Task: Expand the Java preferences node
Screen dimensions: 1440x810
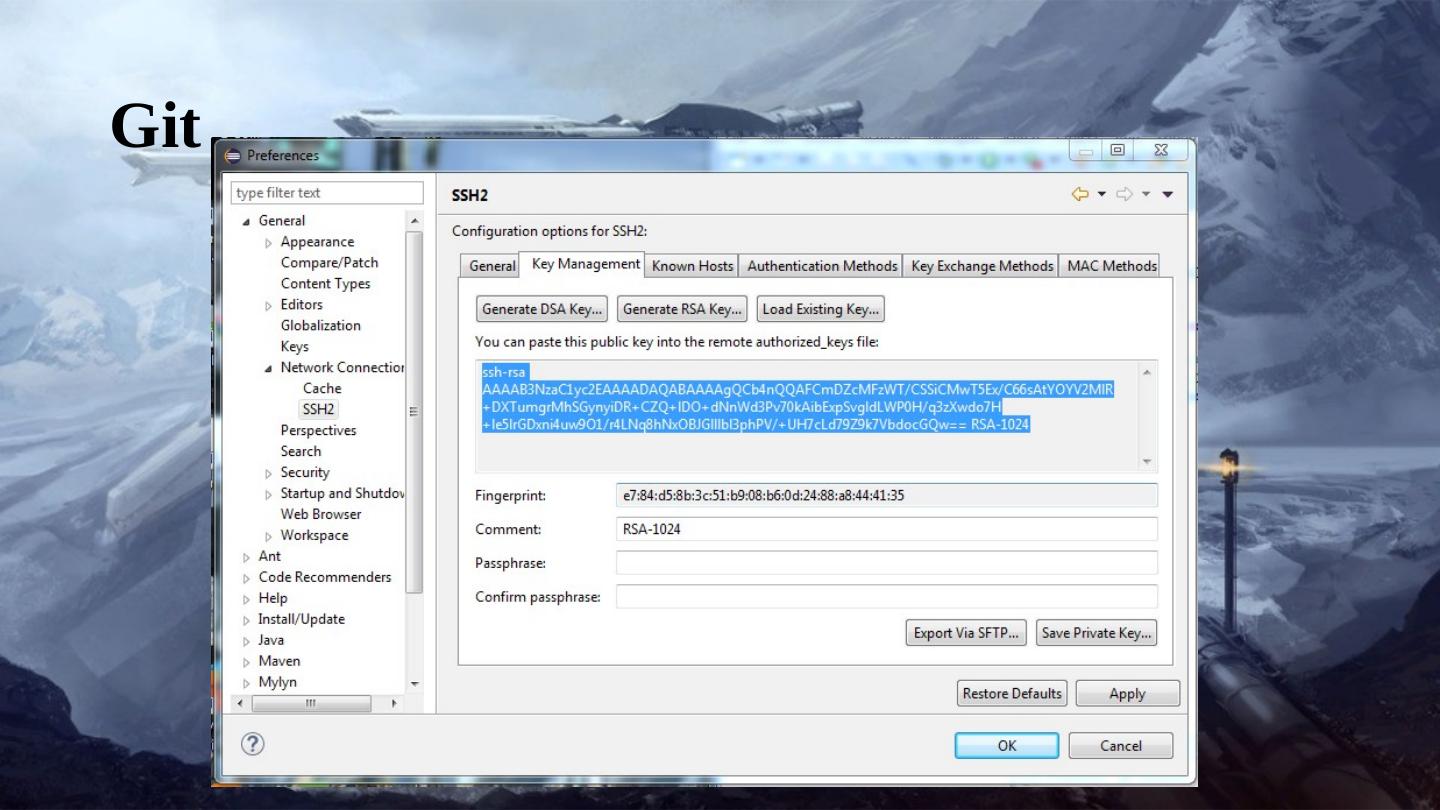Action: (247, 641)
